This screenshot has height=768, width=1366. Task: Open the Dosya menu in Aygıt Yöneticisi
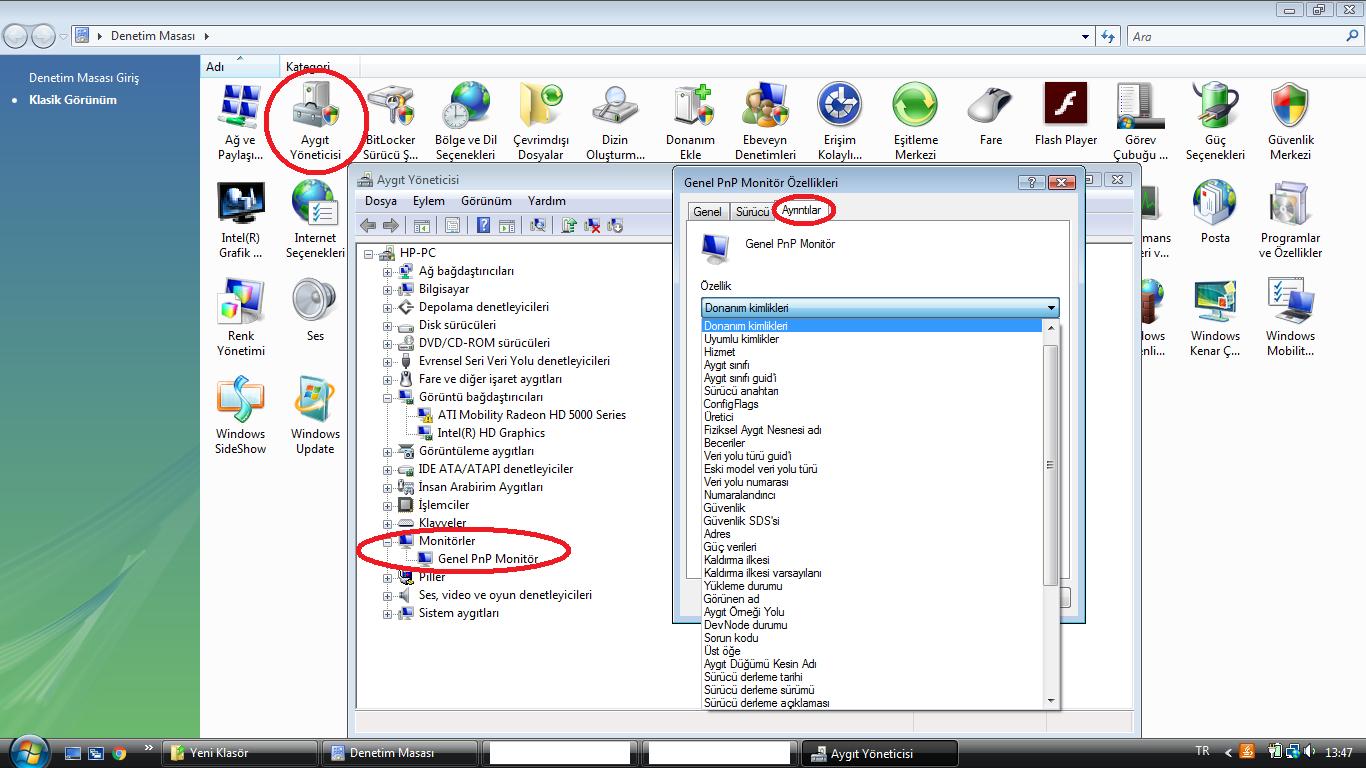[x=380, y=201]
